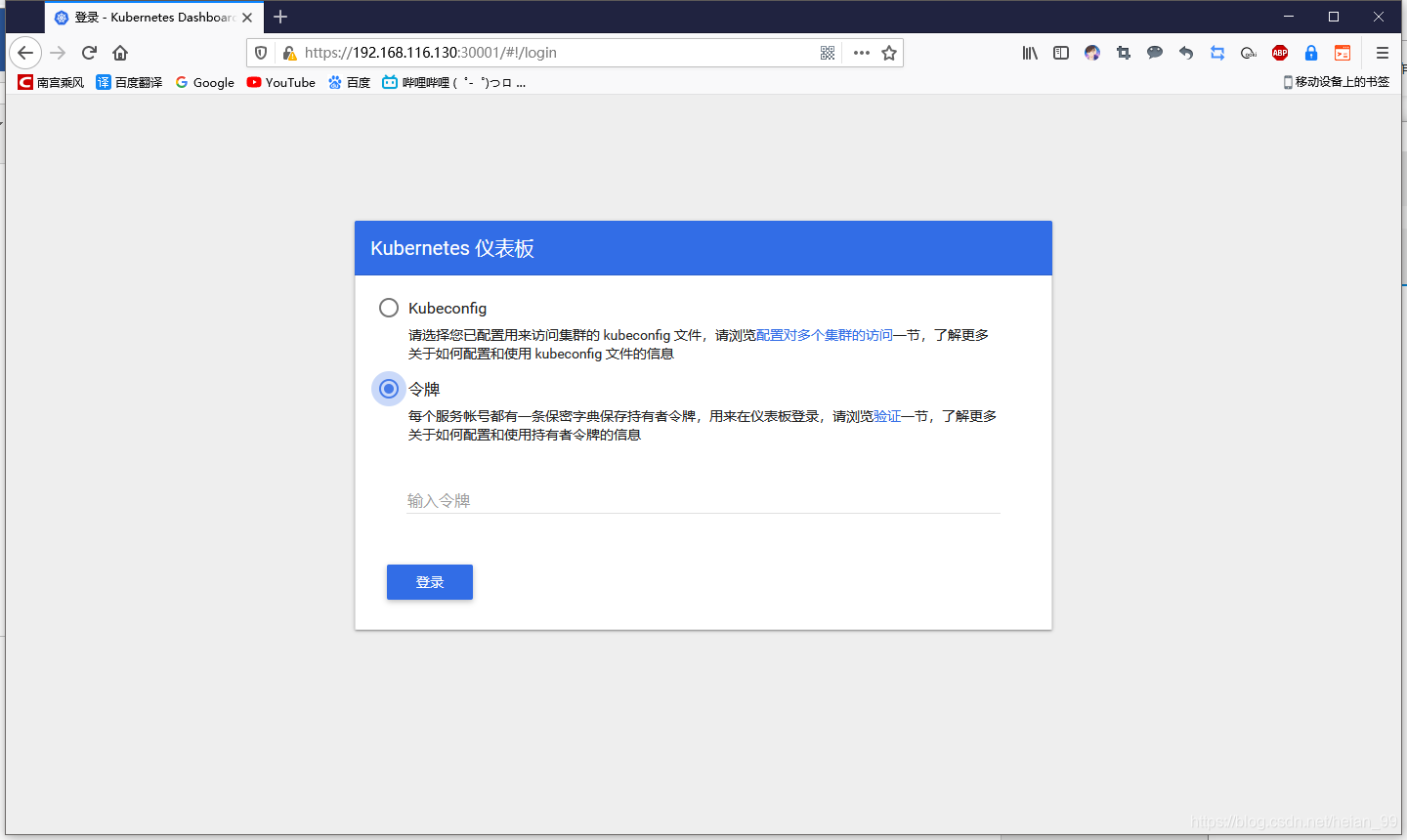Toggle the sidebar view icon
1407x840 pixels.
(1061, 53)
